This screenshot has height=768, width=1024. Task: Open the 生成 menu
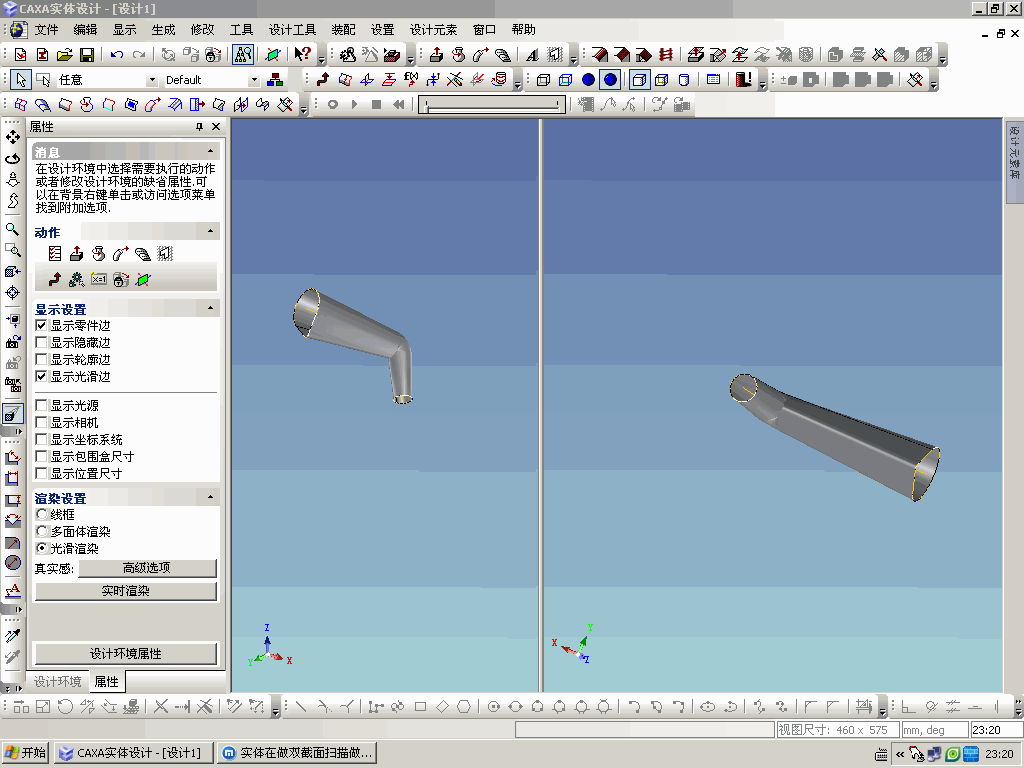point(163,30)
